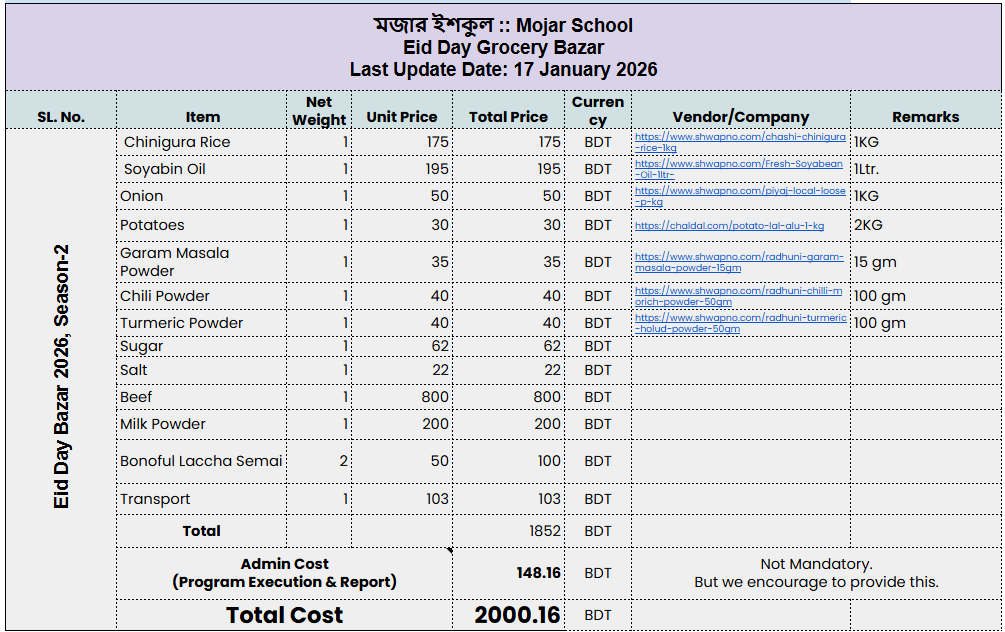Select the Remarks header cell
The height and width of the screenshot is (632, 1005).
coord(925,117)
